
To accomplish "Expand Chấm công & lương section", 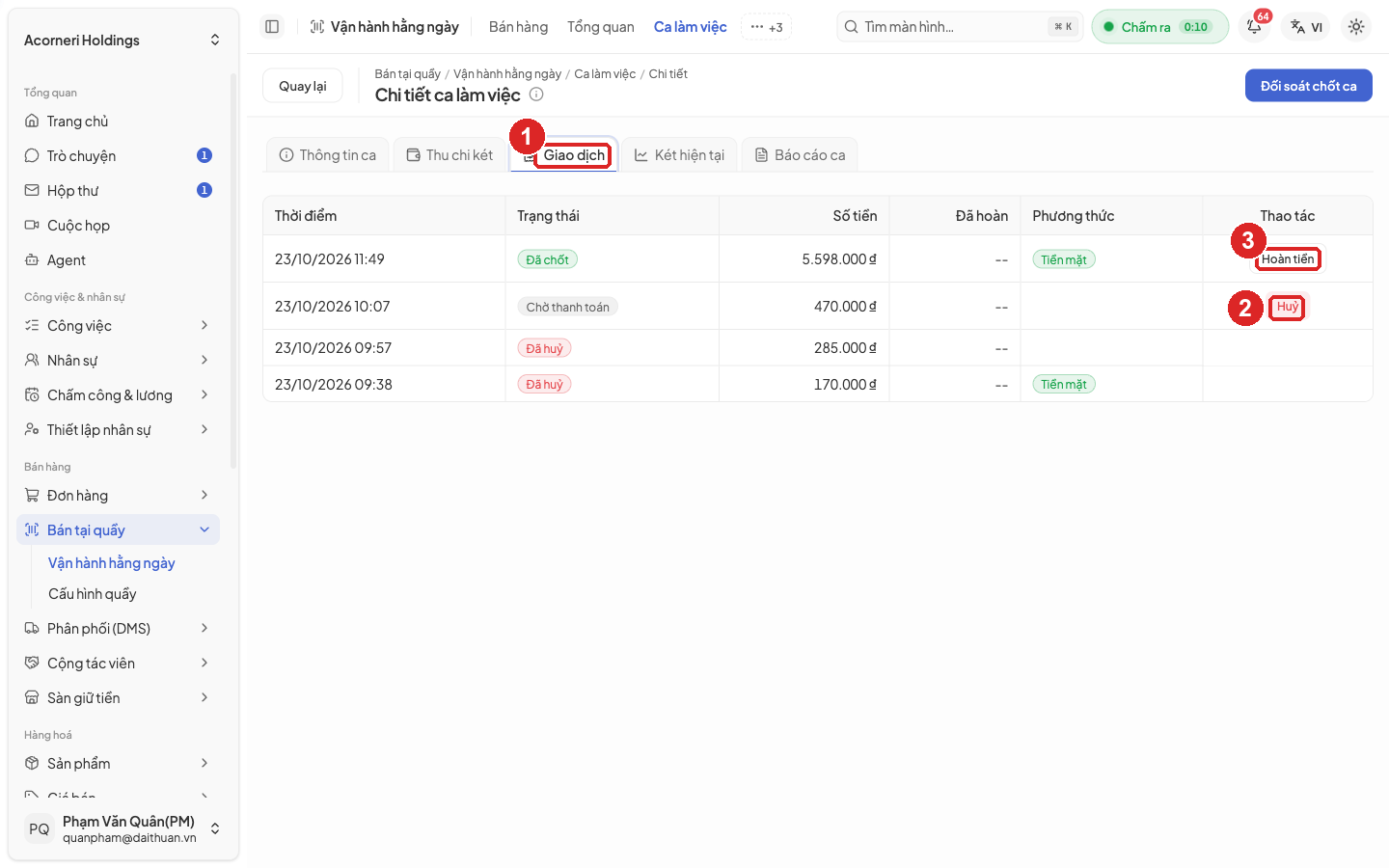I will 118,395.
